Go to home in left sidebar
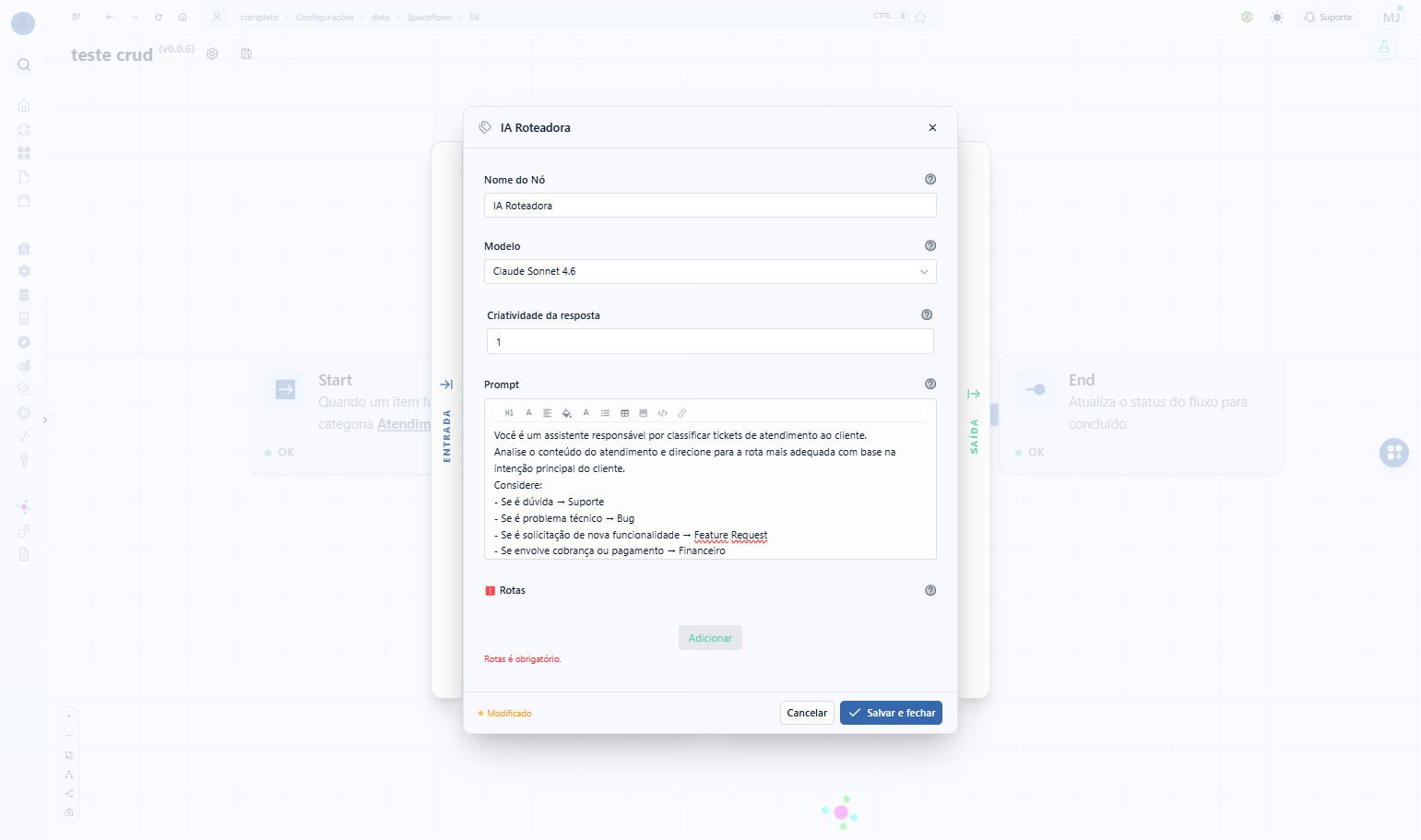The width and height of the screenshot is (1421, 840). coord(24,106)
